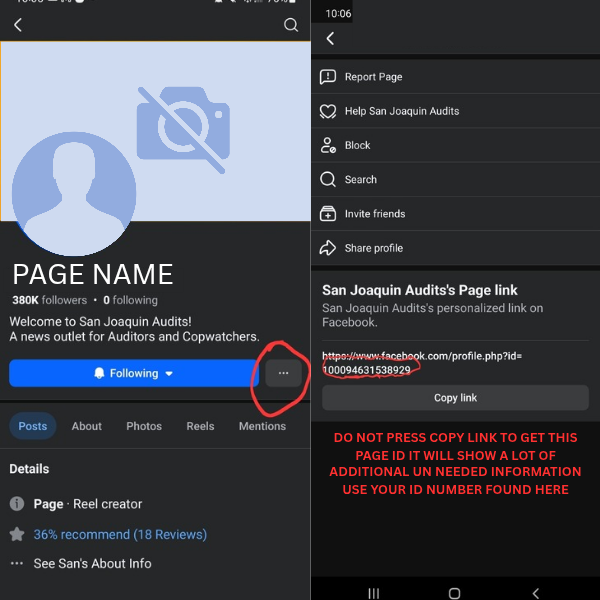Tap the default profile picture avatar
This screenshot has width=600, height=600.
pos(74,192)
